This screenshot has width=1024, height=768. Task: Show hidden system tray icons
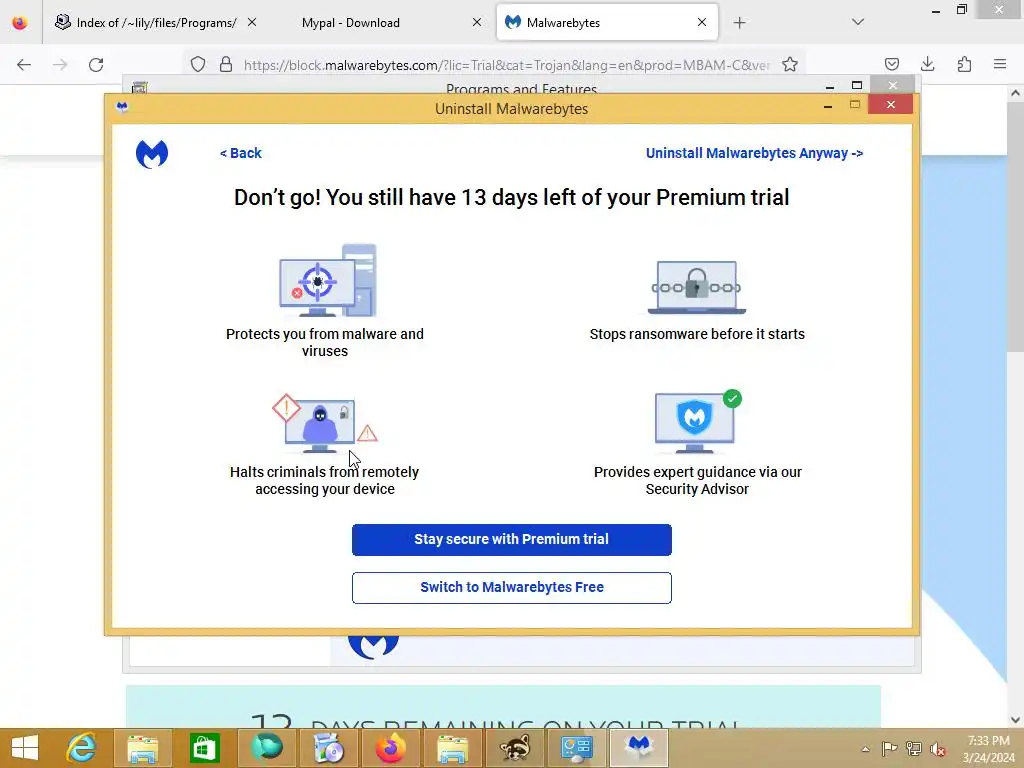coord(865,749)
